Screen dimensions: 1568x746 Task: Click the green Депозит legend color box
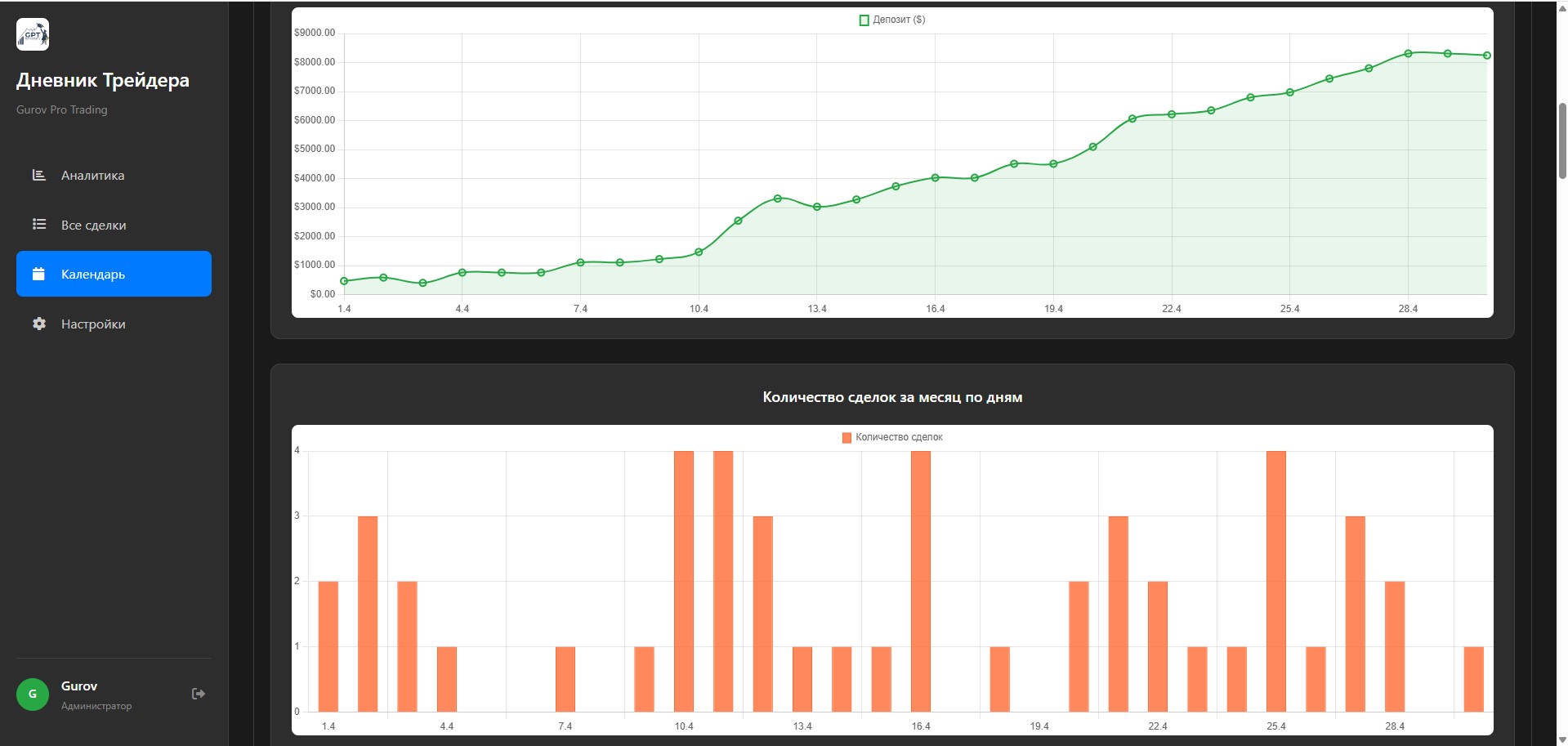864,20
